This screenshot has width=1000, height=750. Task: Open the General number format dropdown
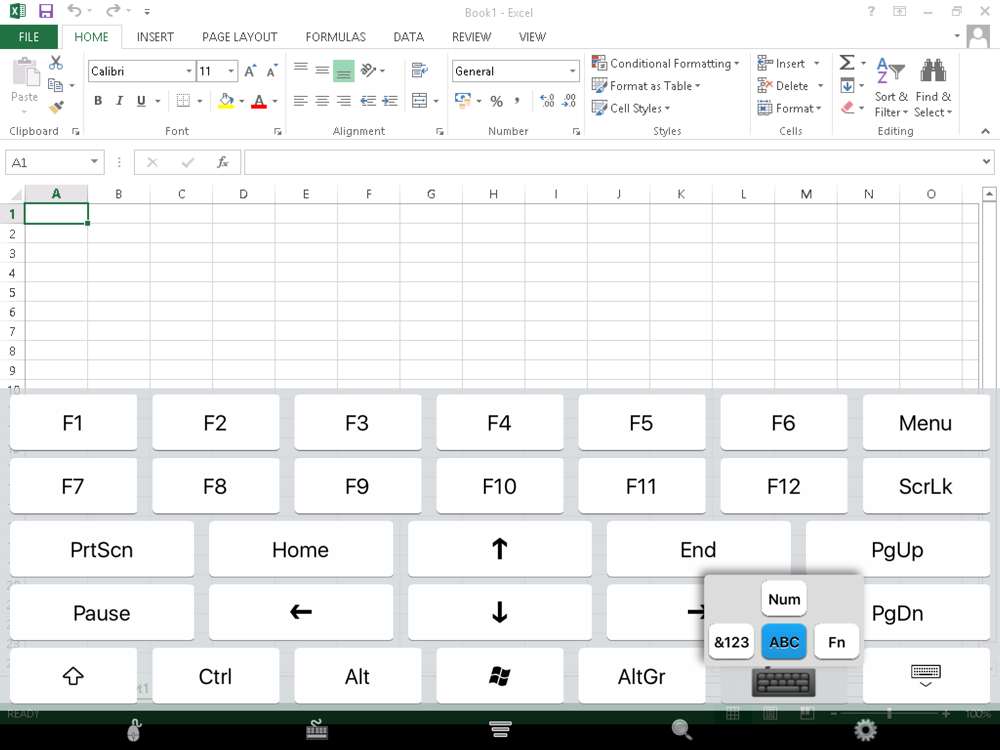(573, 71)
